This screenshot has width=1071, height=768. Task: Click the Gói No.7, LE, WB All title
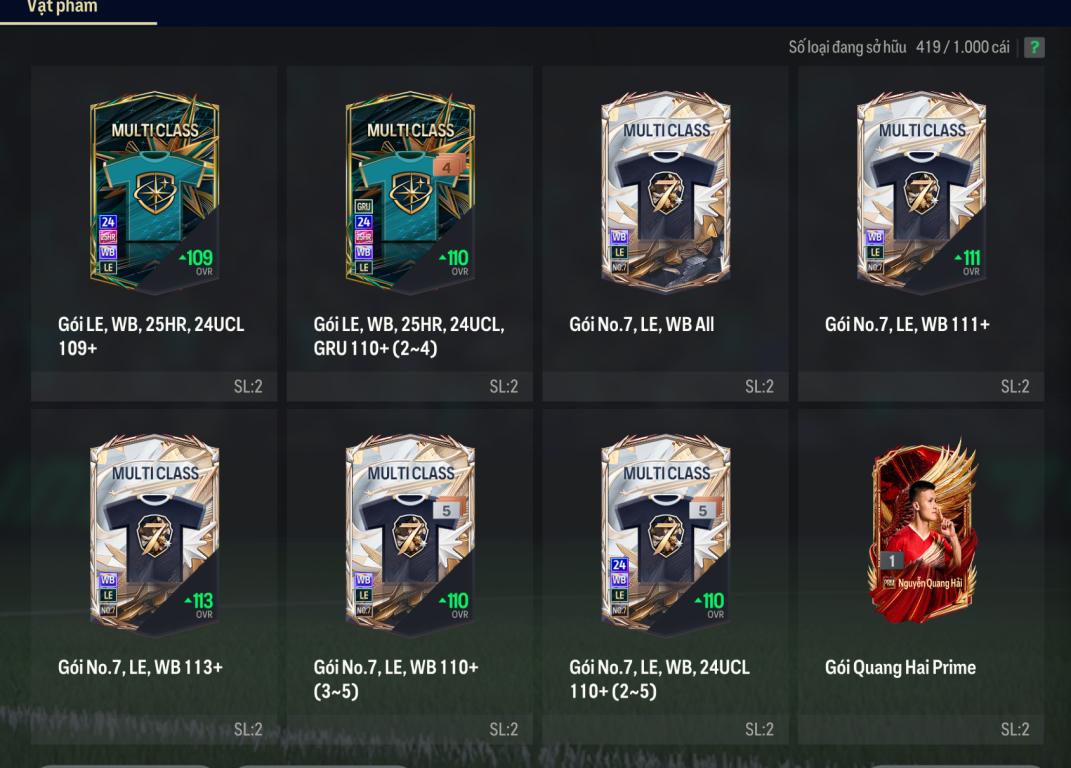(x=642, y=325)
